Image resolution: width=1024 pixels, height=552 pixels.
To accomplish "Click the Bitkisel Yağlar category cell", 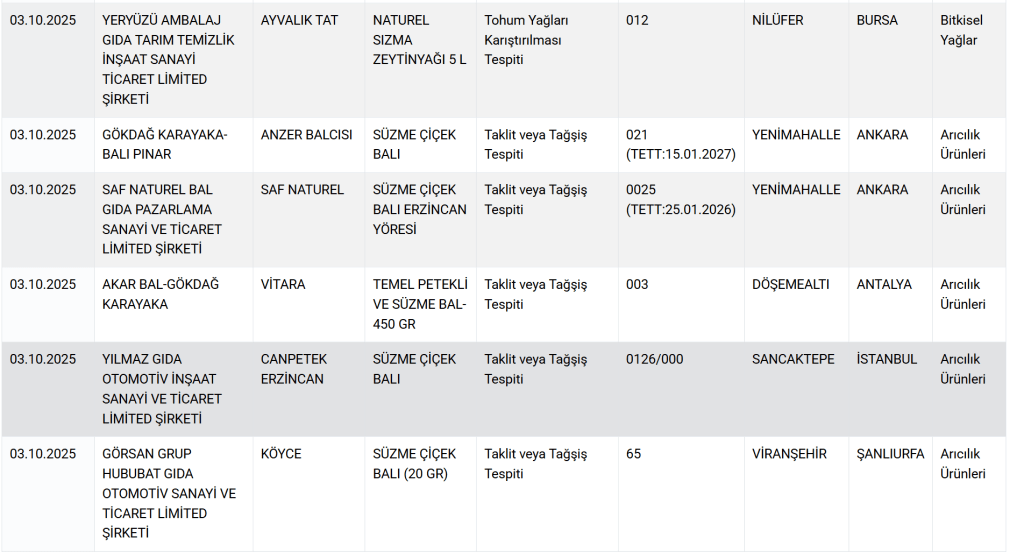I will pos(959,30).
